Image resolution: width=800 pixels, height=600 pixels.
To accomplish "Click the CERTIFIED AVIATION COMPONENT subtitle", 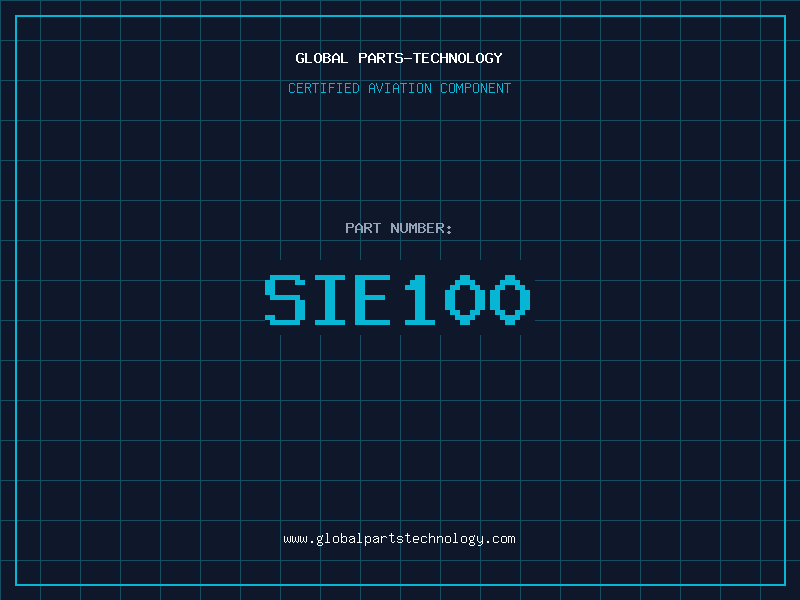I will [x=399, y=88].
